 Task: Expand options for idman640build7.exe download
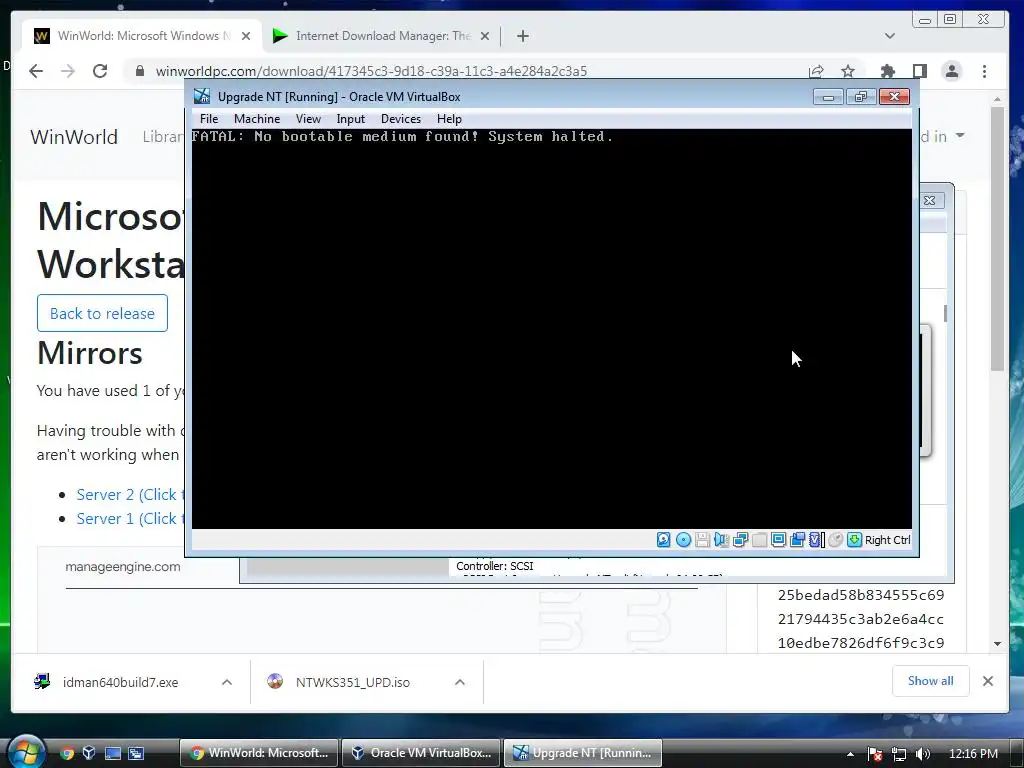click(227, 682)
